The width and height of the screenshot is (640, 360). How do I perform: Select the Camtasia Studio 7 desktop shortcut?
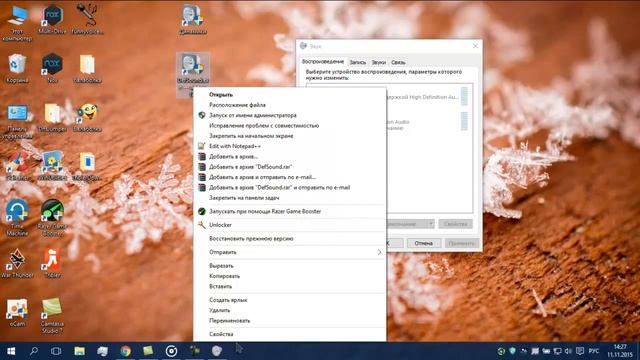point(52,316)
